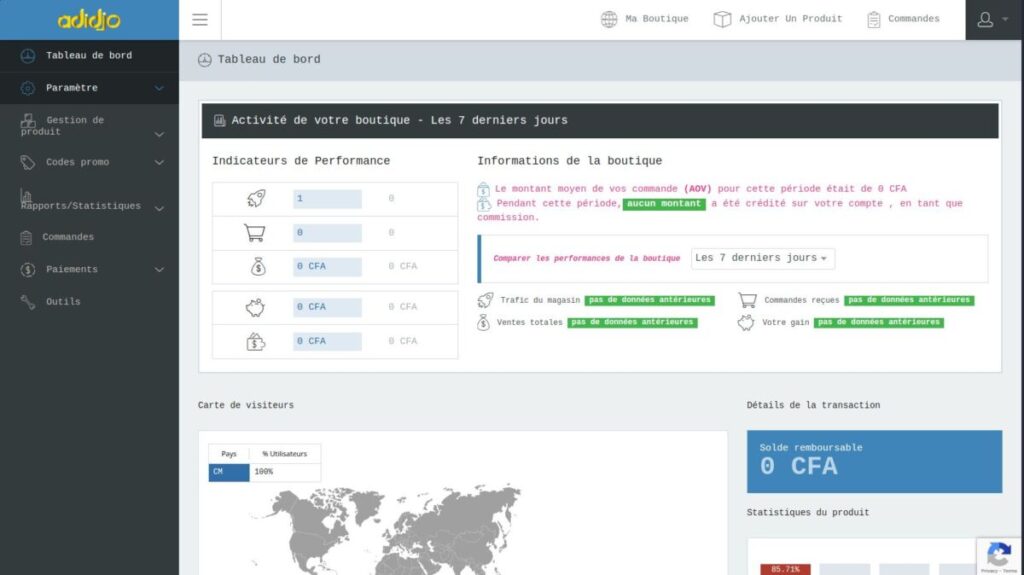This screenshot has height=575, width=1024.
Task: Click the hamburger menu icon
Action: point(200,20)
